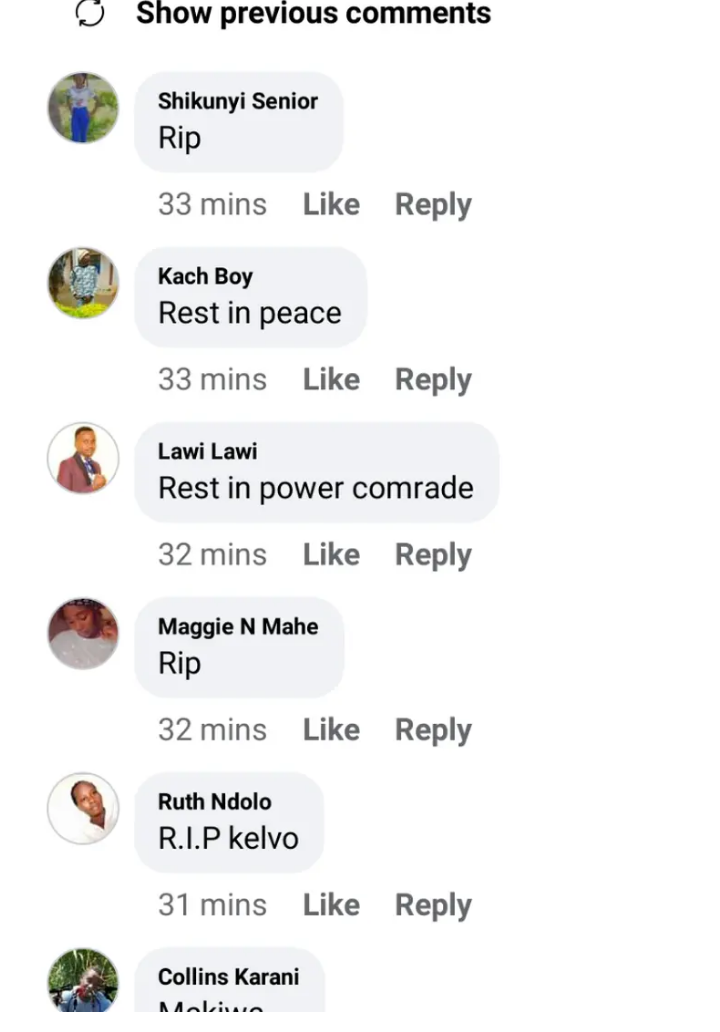
Task: Like Lawi Lawi's comrade comment
Action: click(x=331, y=554)
